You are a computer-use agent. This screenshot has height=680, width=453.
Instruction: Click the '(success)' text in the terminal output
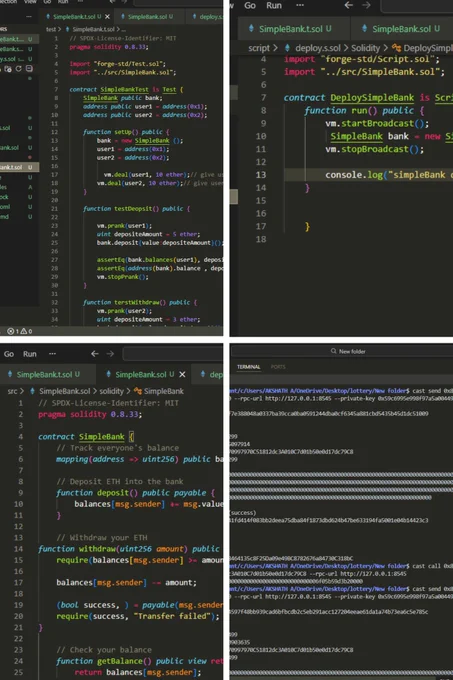point(243,513)
